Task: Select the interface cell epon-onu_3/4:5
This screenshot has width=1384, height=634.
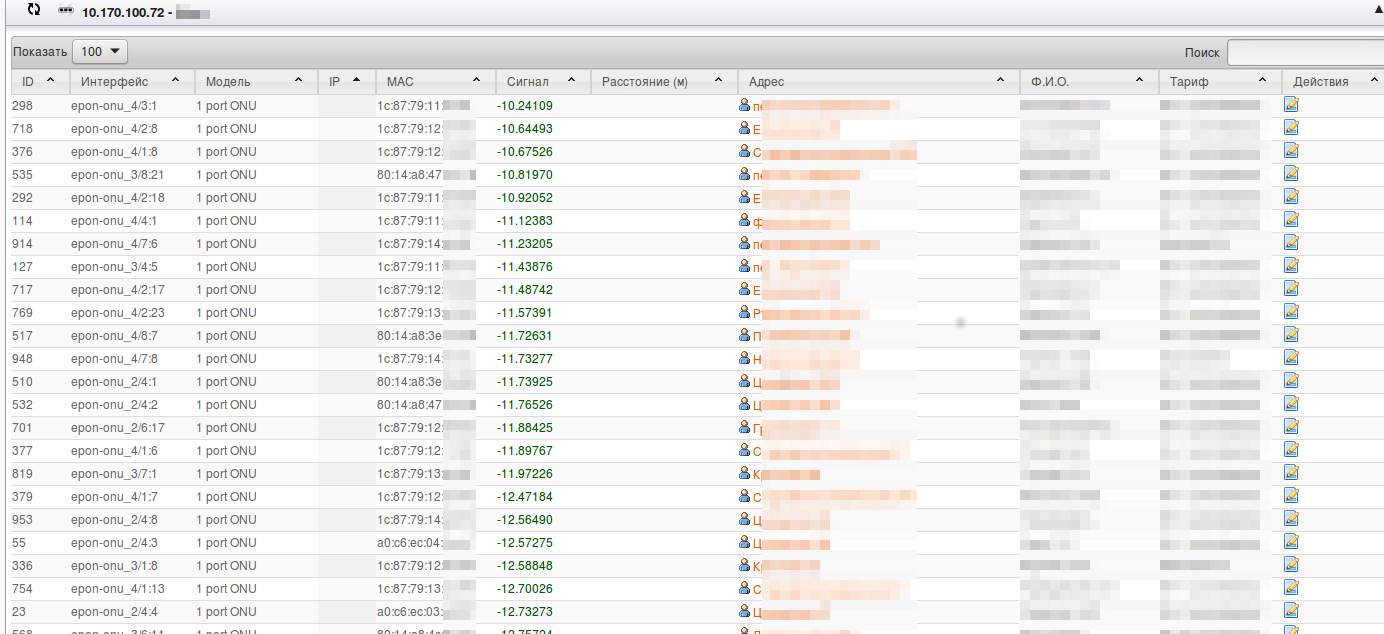Action: (x=114, y=267)
